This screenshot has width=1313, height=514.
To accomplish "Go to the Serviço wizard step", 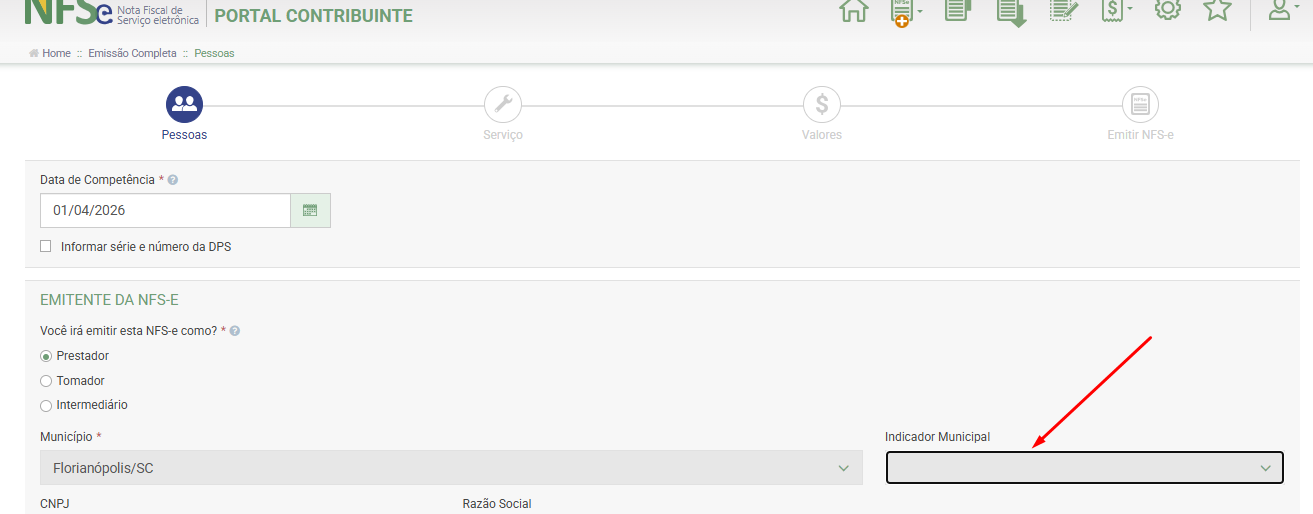I will point(502,104).
